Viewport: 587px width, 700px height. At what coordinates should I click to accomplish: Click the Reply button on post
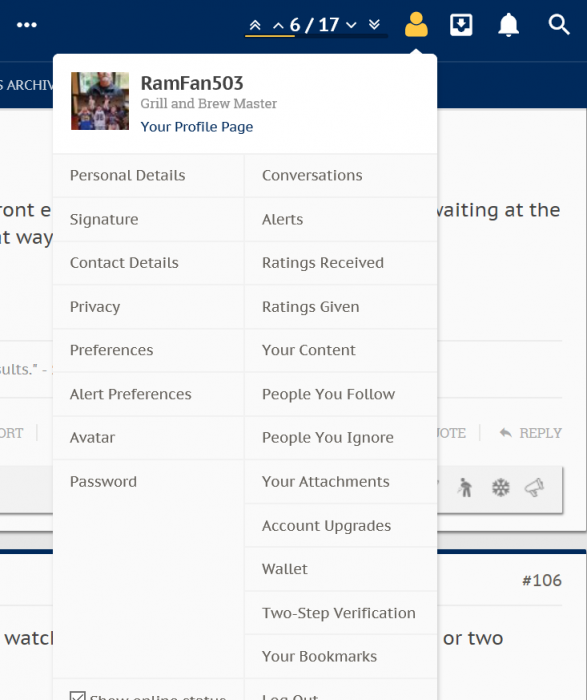pos(531,433)
